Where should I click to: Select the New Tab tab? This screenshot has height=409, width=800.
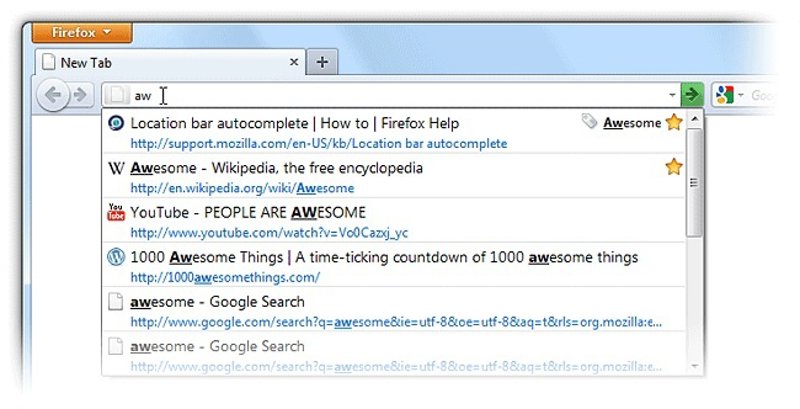pyautogui.click(x=165, y=62)
